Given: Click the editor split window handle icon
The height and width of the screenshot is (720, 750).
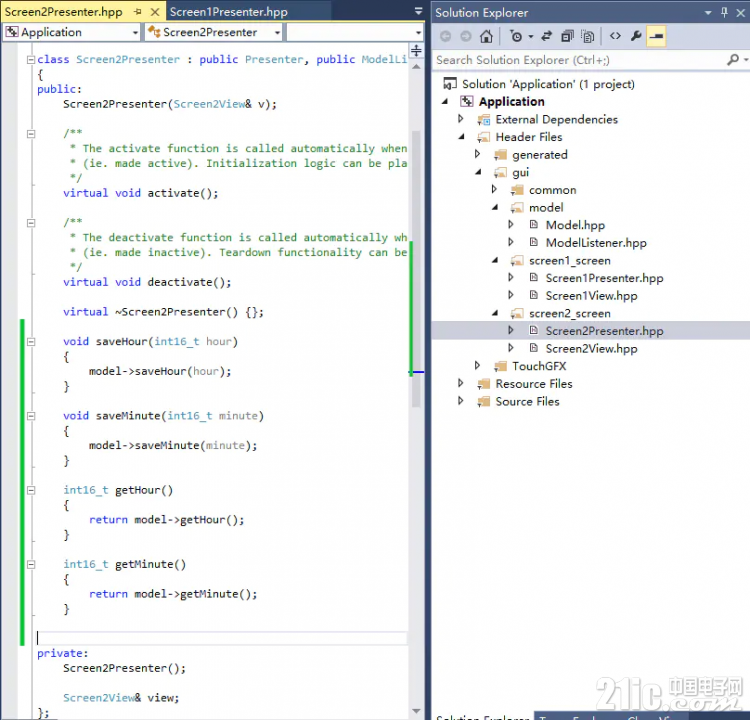Looking at the screenshot, I should 416,51.
